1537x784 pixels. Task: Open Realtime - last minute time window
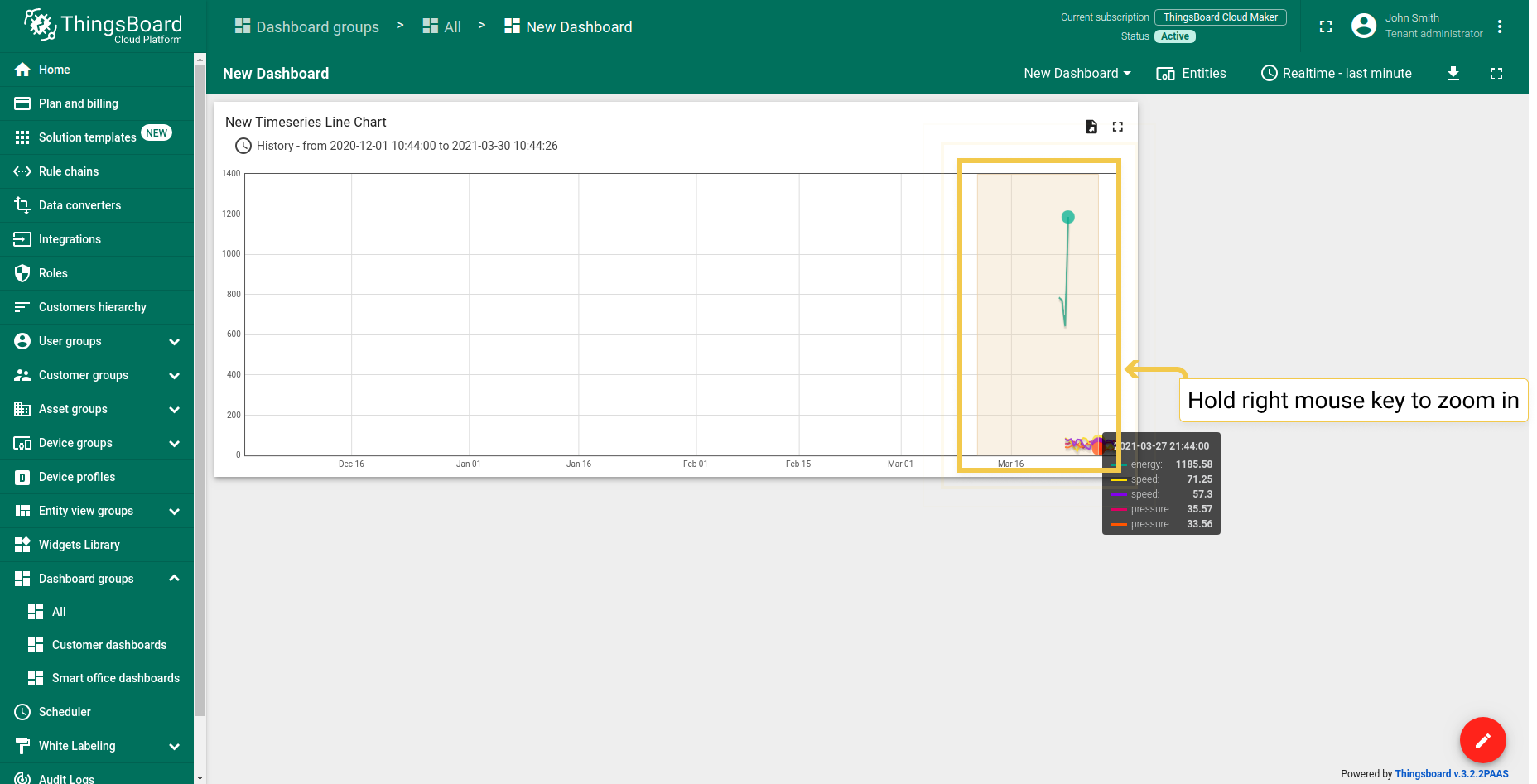tap(1337, 73)
